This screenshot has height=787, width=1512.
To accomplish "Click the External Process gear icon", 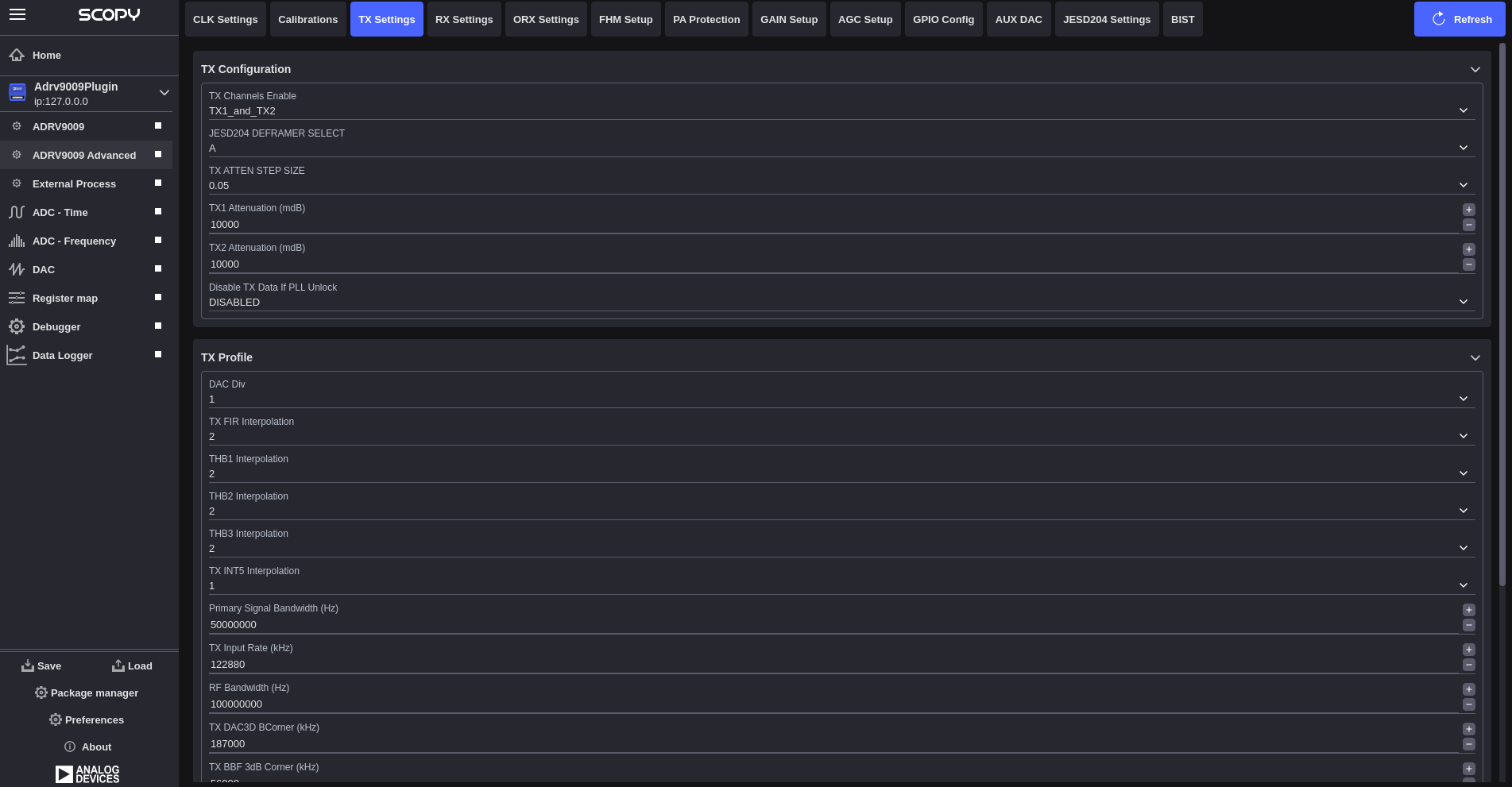I will point(17,183).
